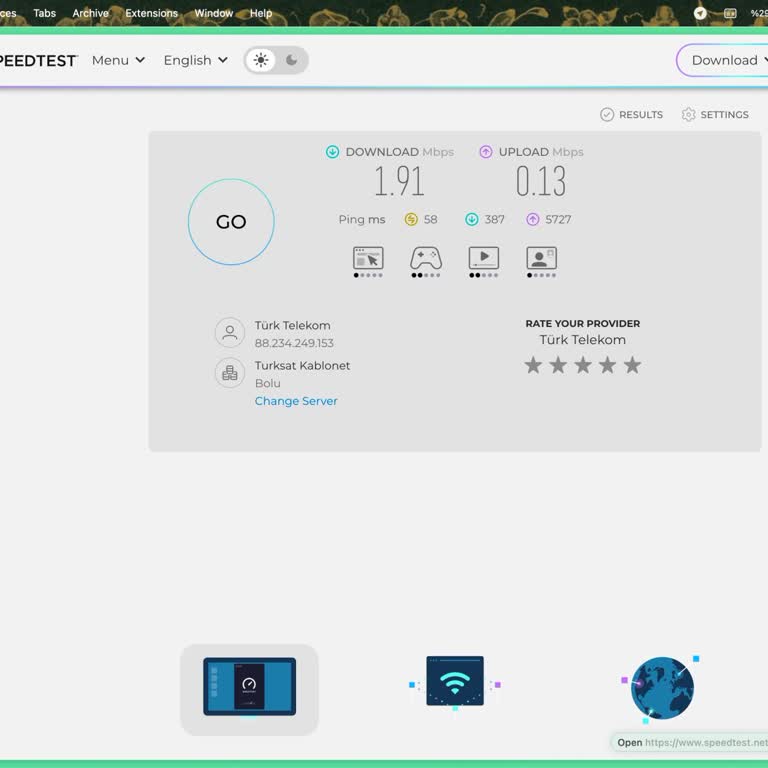Open RESULTS history

[x=631, y=115]
